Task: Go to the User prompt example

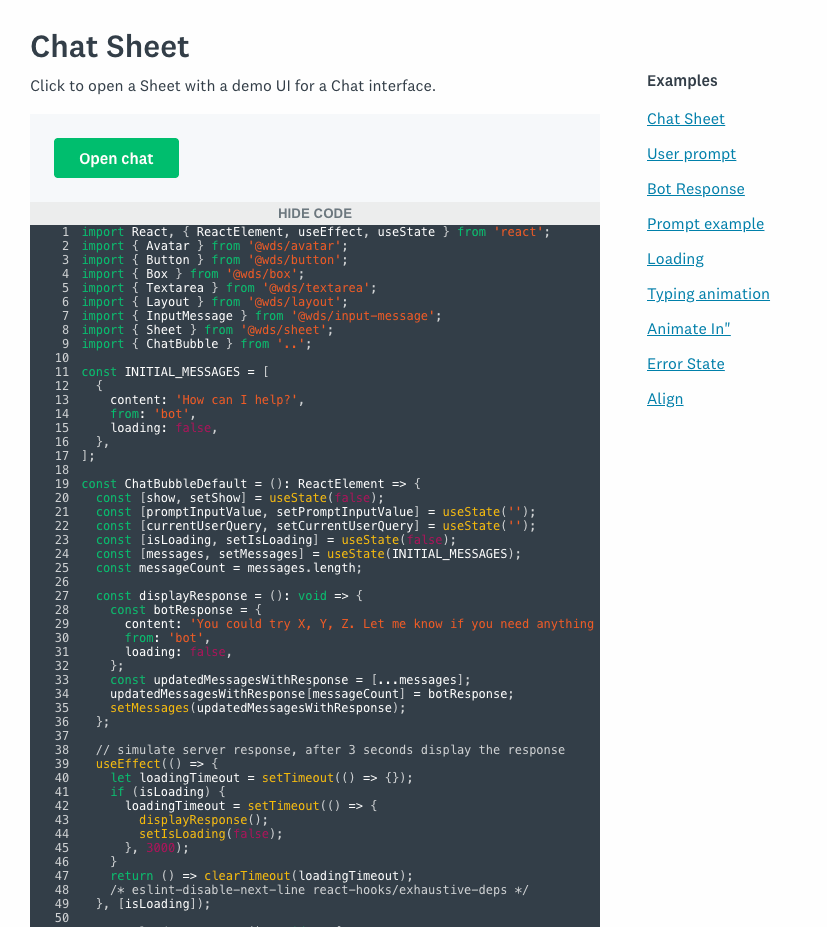Action: (691, 154)
